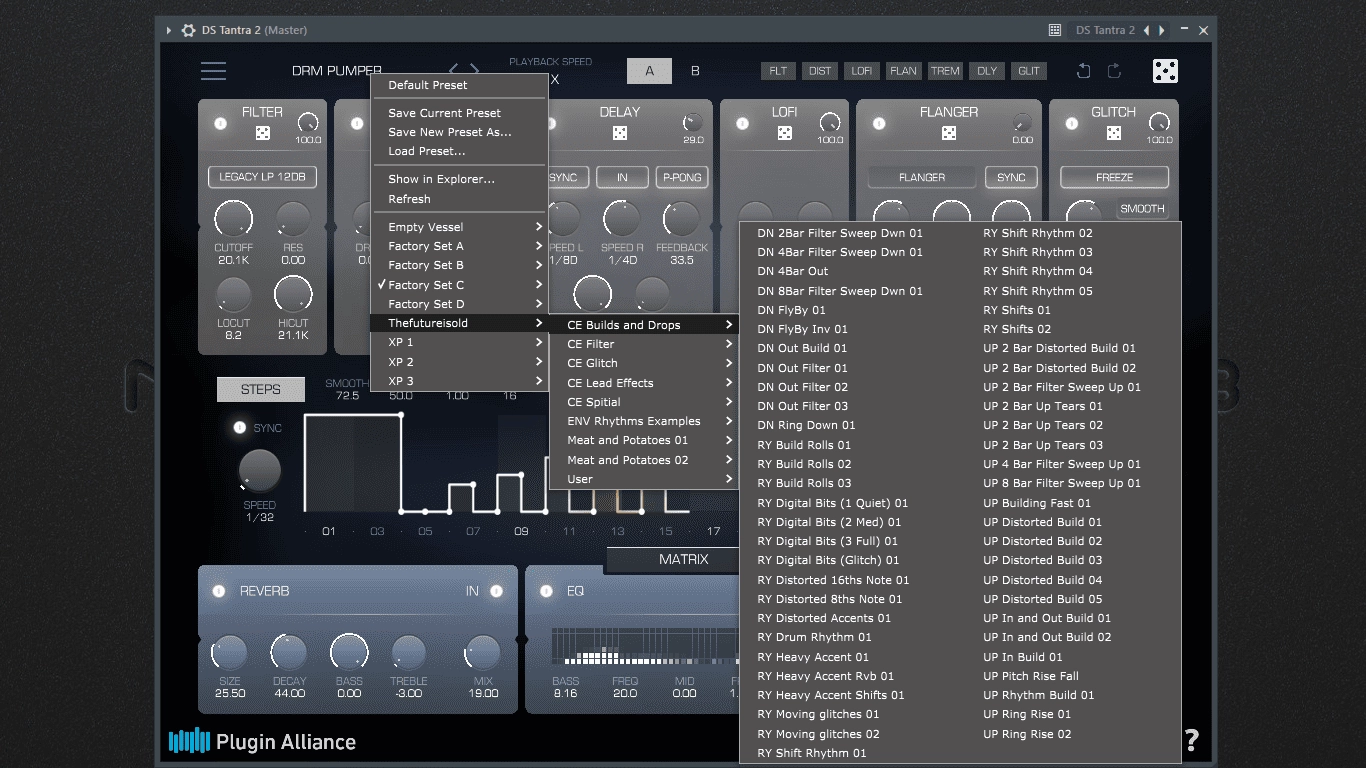Load preset RY Drum Rhythm 01
1366x768 pixels.
814,637
